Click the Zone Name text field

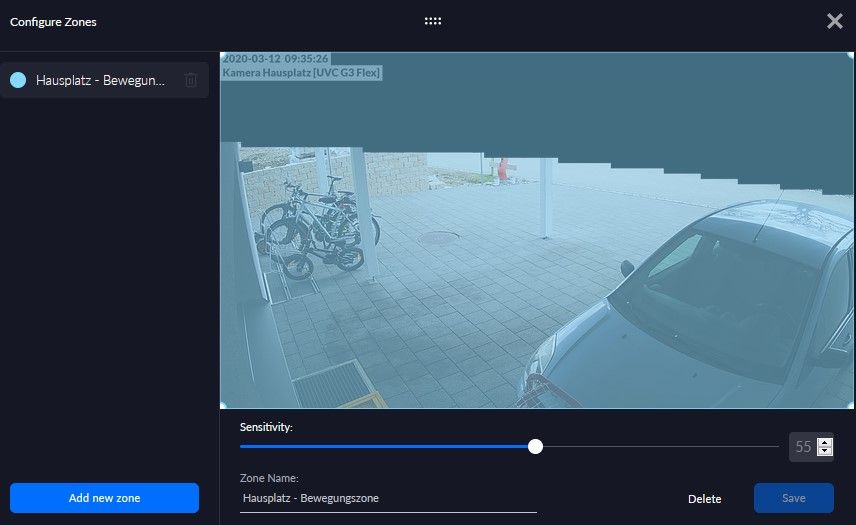(x=388, y=498)
